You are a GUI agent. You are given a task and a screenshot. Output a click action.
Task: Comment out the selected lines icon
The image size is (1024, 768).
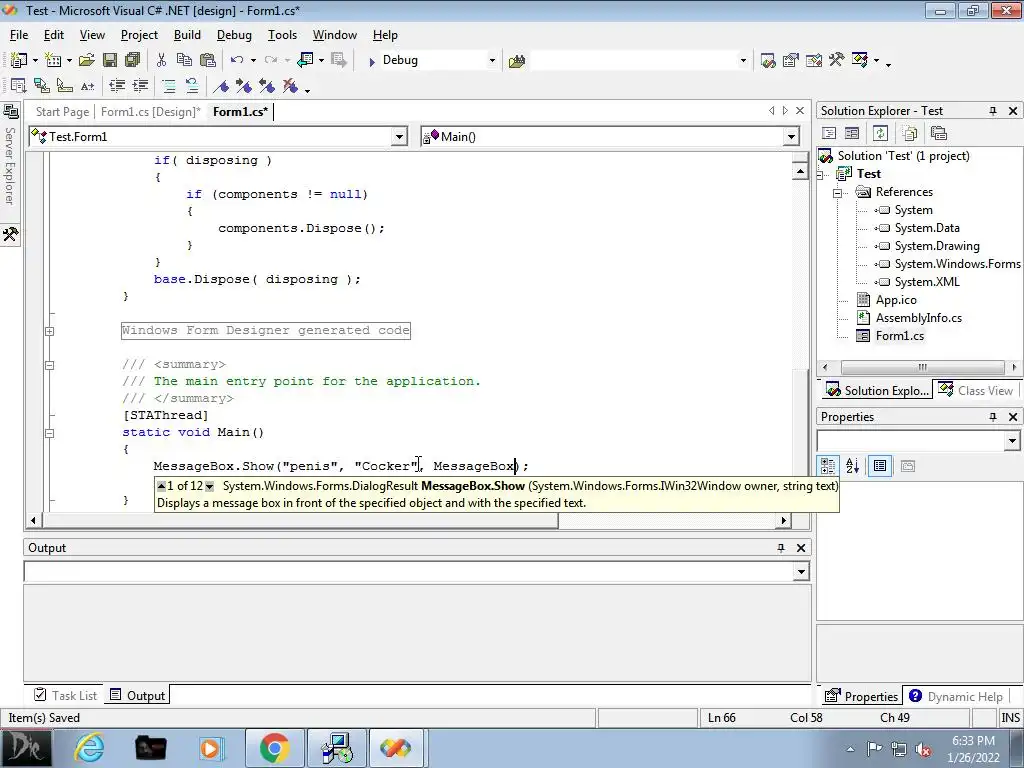click(x=168, y=86)
